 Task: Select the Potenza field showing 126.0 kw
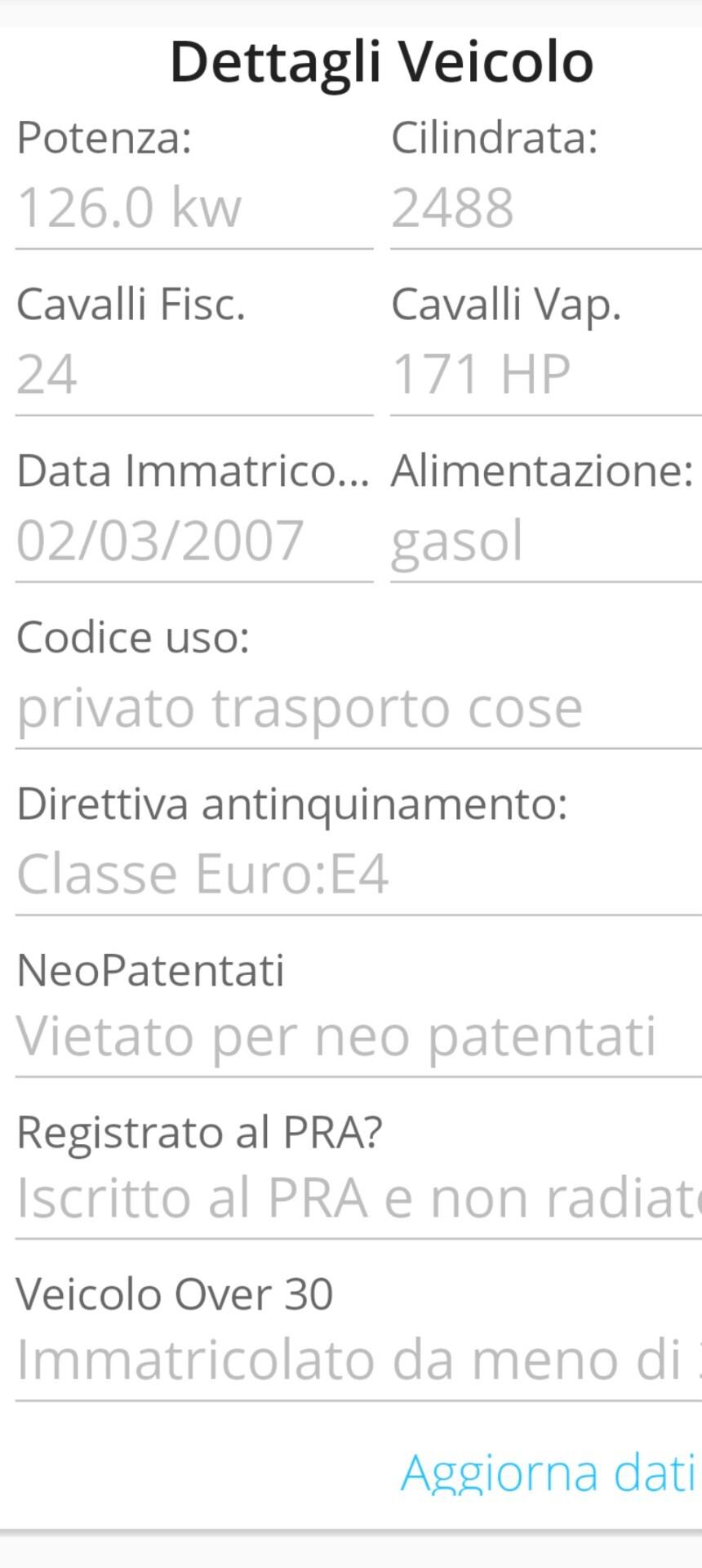tap(194, 207)
